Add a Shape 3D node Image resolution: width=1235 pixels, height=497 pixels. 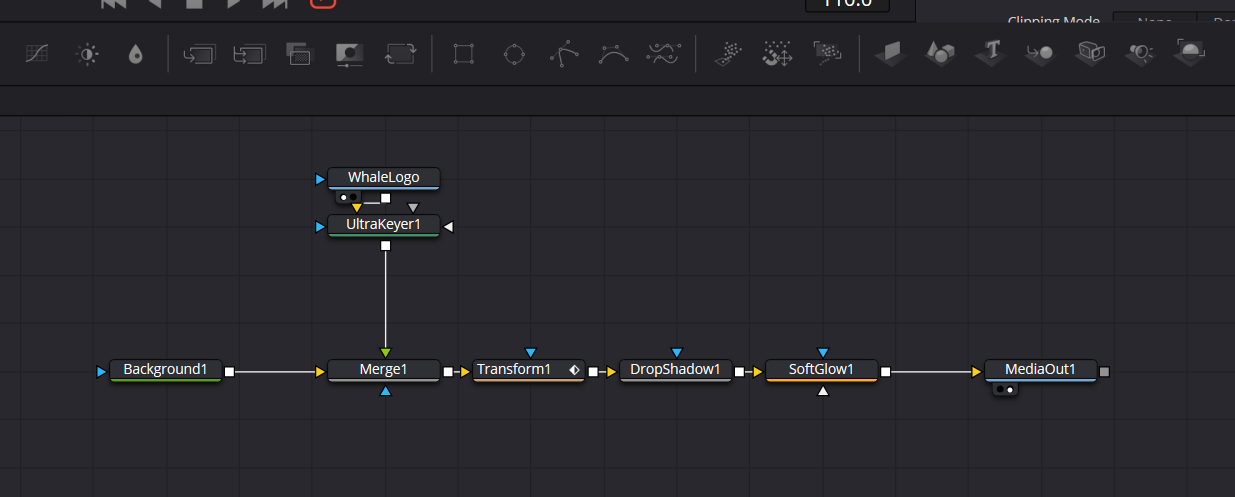click(x=940, y=53)
